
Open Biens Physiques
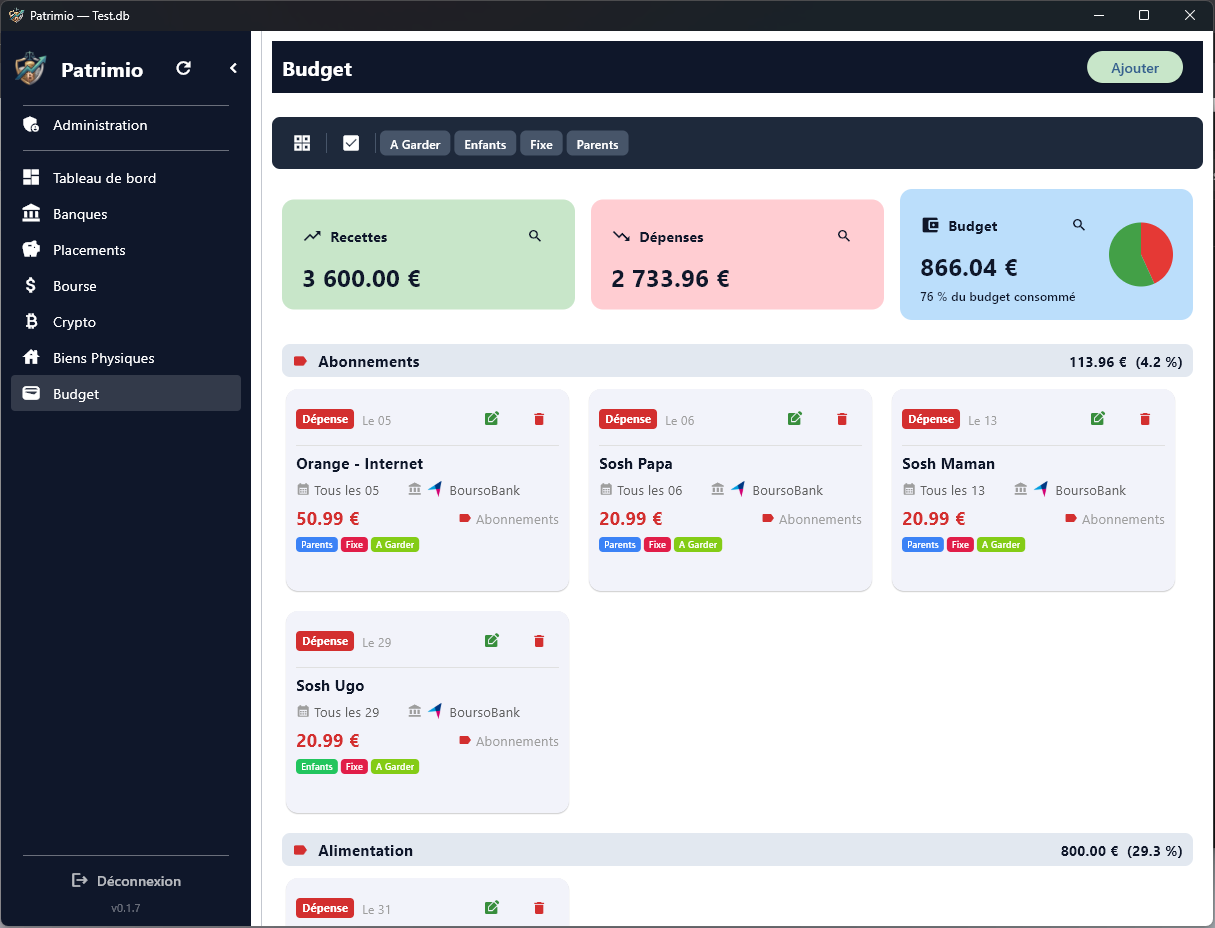[126, 358]
